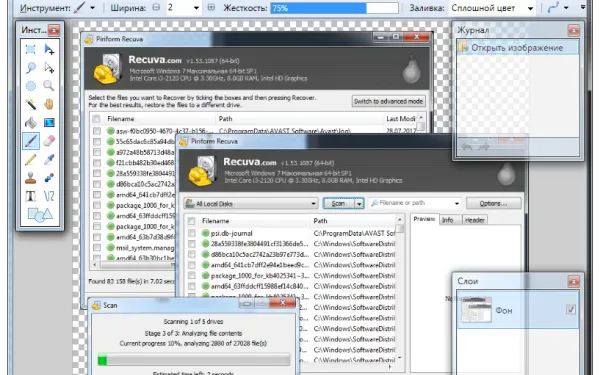The height and width of the screenshot is (375, 600).
Task: Sort by Path column in front Recuva
Action: click(x=352, y=221)
